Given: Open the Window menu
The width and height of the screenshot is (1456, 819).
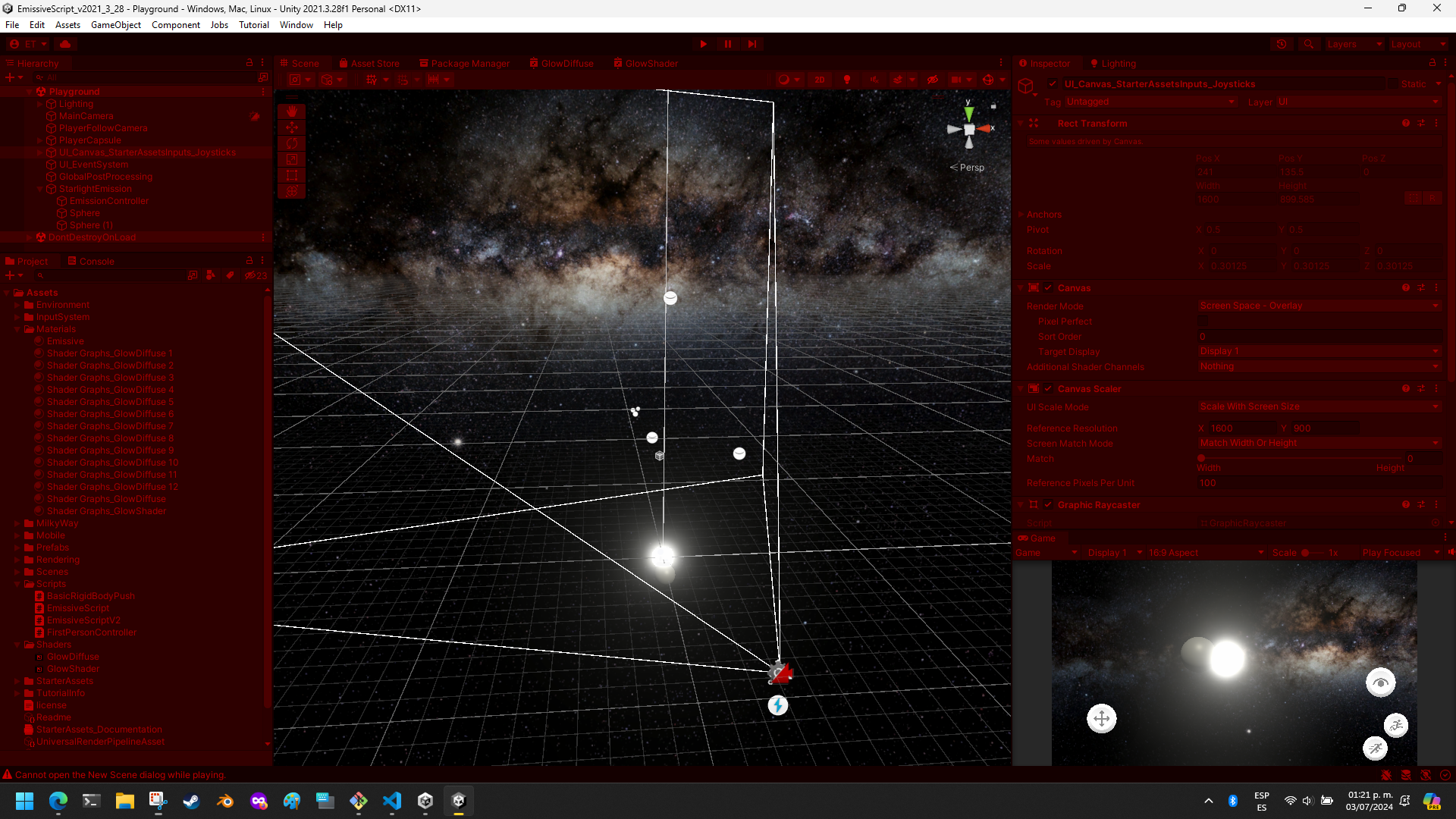Looking at the screenshot, I should click(297, 25).
